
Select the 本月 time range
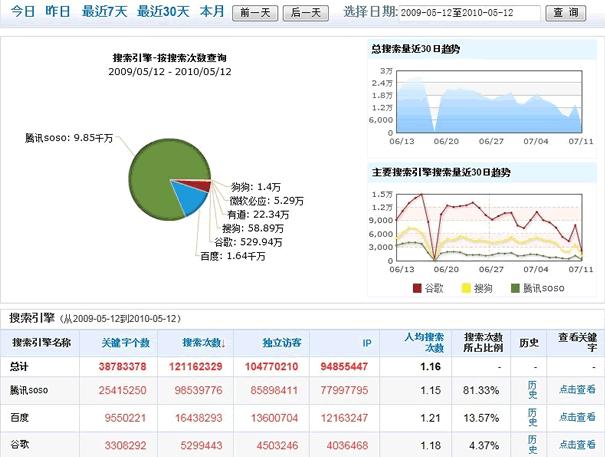pyautogui.click(x=211, y=12)
